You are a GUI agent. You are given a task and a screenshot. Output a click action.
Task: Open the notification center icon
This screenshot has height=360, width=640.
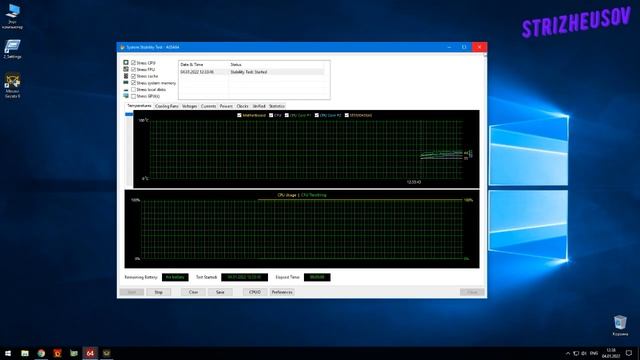629,353
